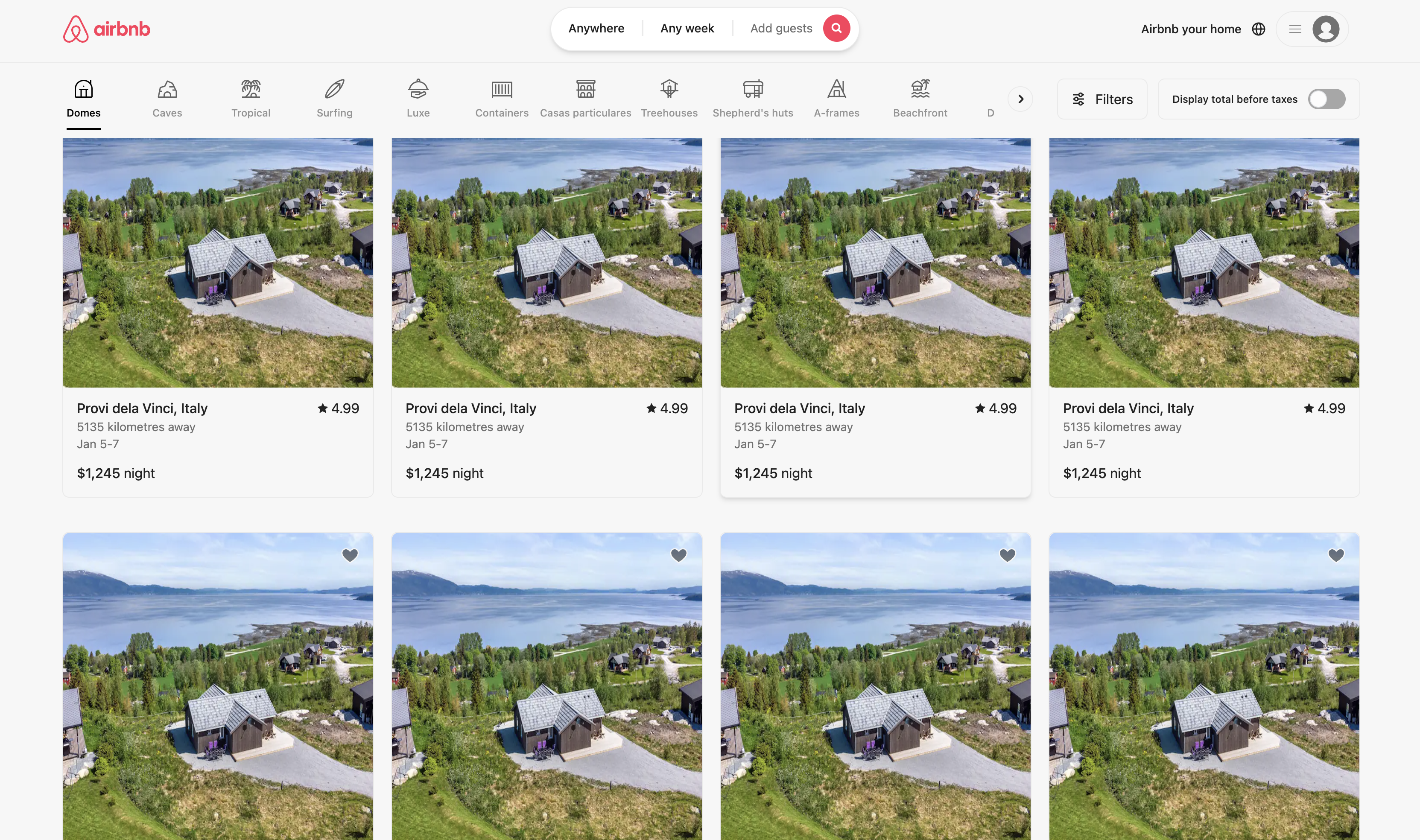Heart the last listing in second row
This screenshot has height=840, width=1420.
[x=1335, y=555]
